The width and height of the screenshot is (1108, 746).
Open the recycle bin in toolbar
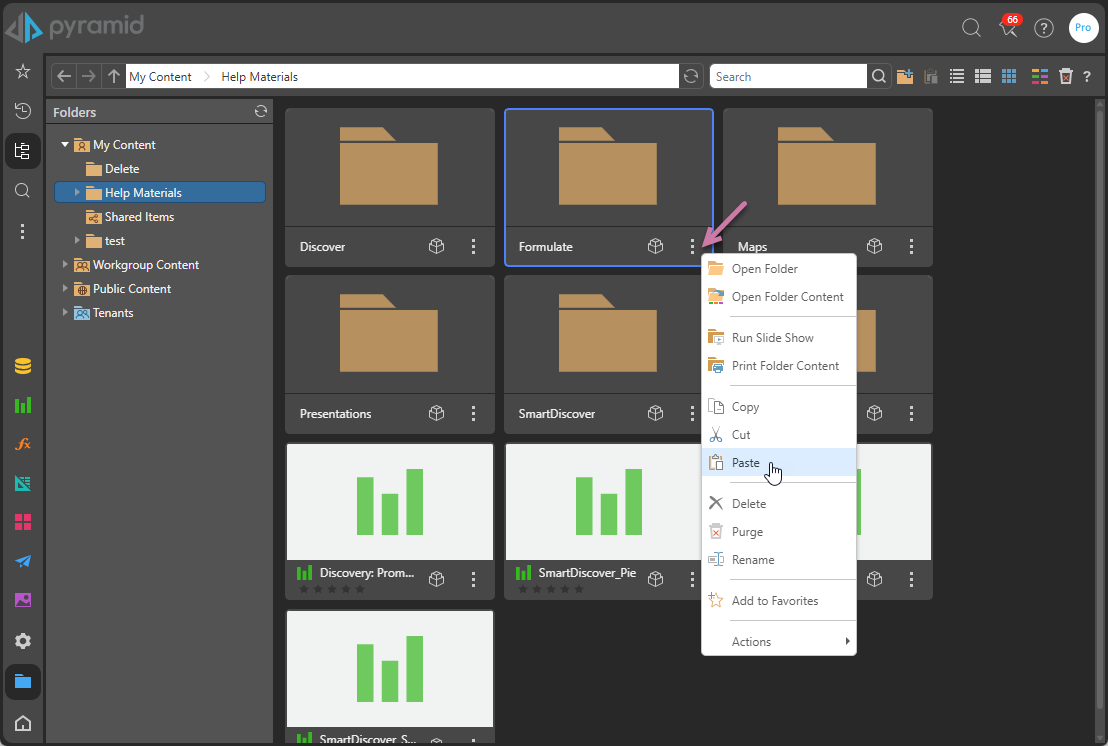click(x=1066, y=77)
